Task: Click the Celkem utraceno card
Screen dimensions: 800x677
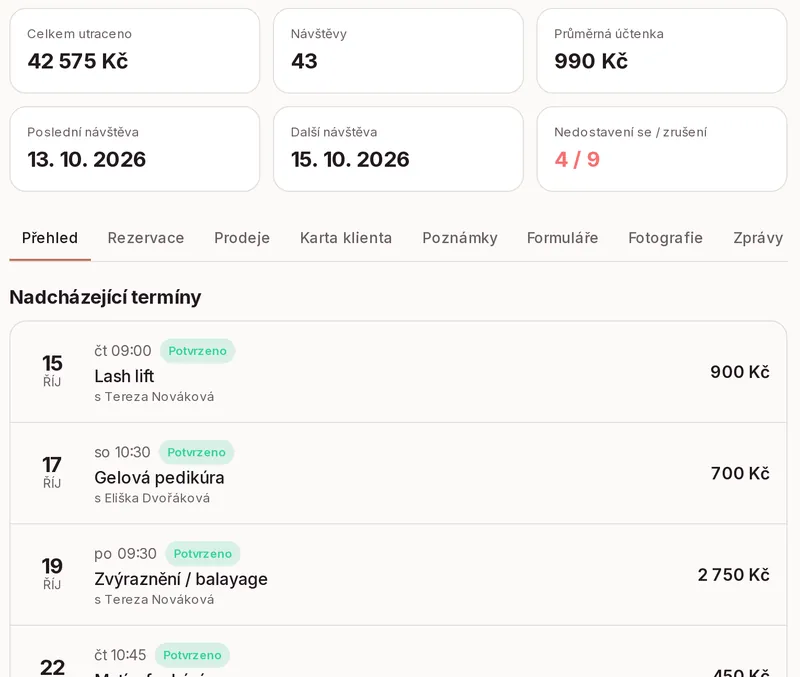Action: [x=135, y=51]
